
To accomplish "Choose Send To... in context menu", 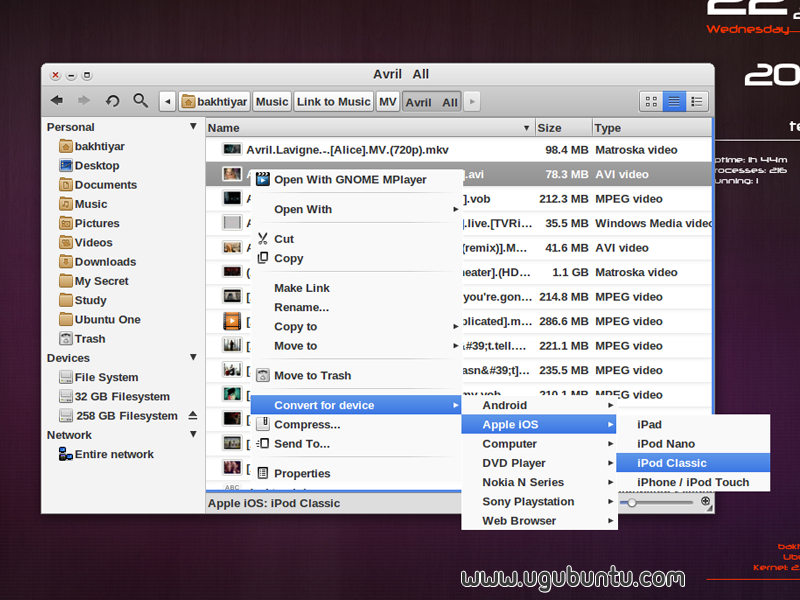I will [356, 444].
